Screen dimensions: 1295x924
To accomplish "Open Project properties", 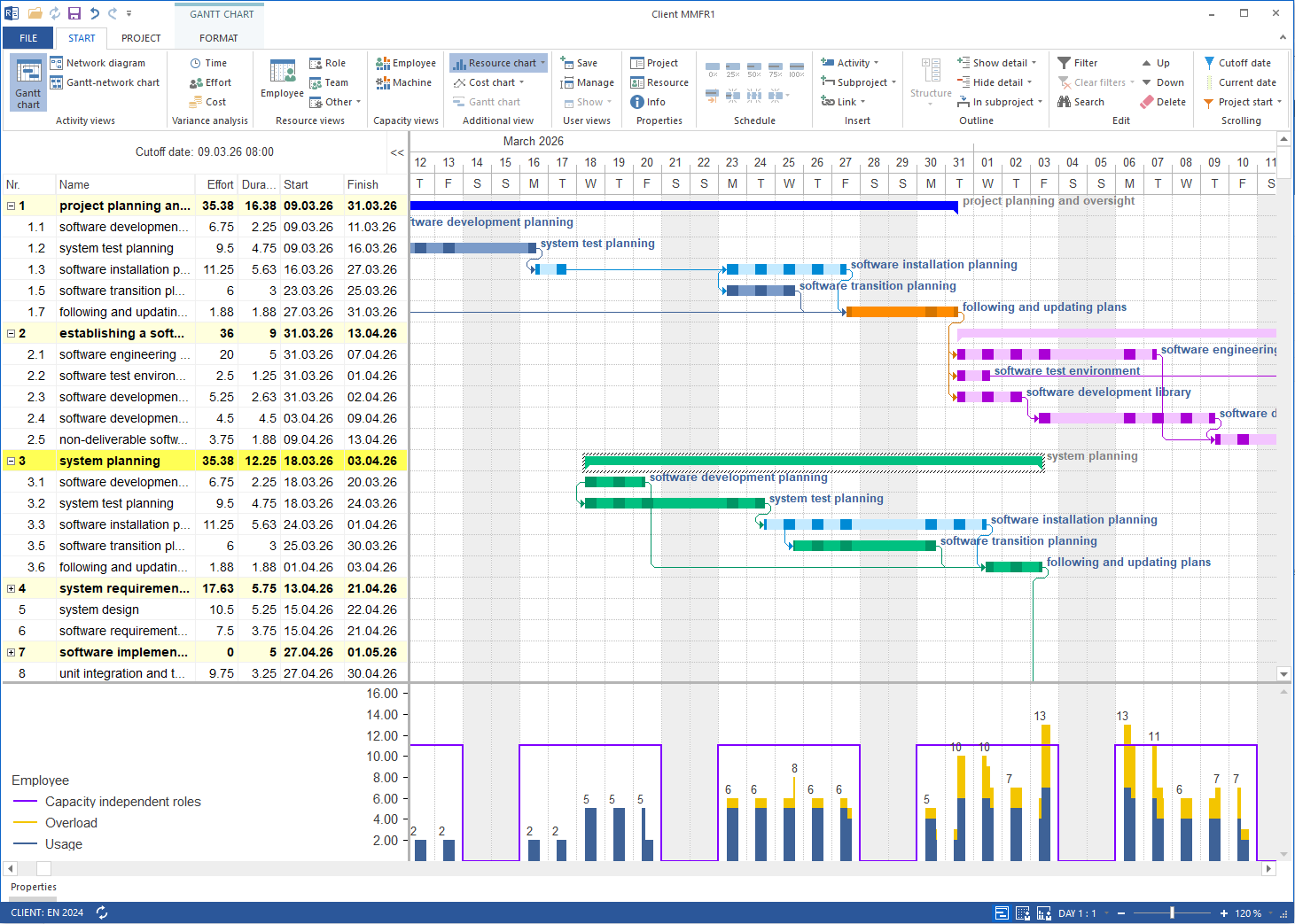I will [654, 63].
